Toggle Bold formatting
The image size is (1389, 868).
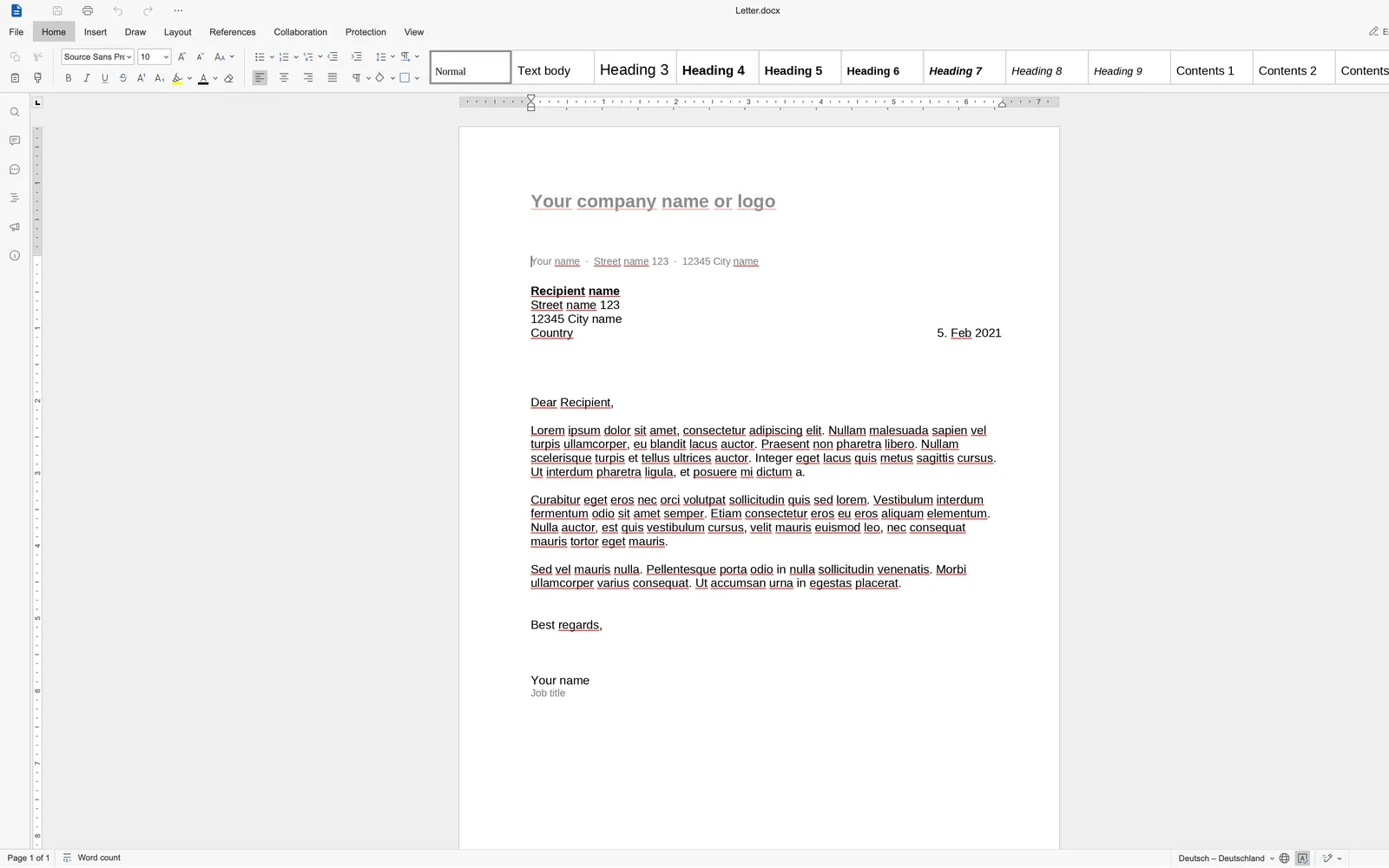tap(69, 78)
